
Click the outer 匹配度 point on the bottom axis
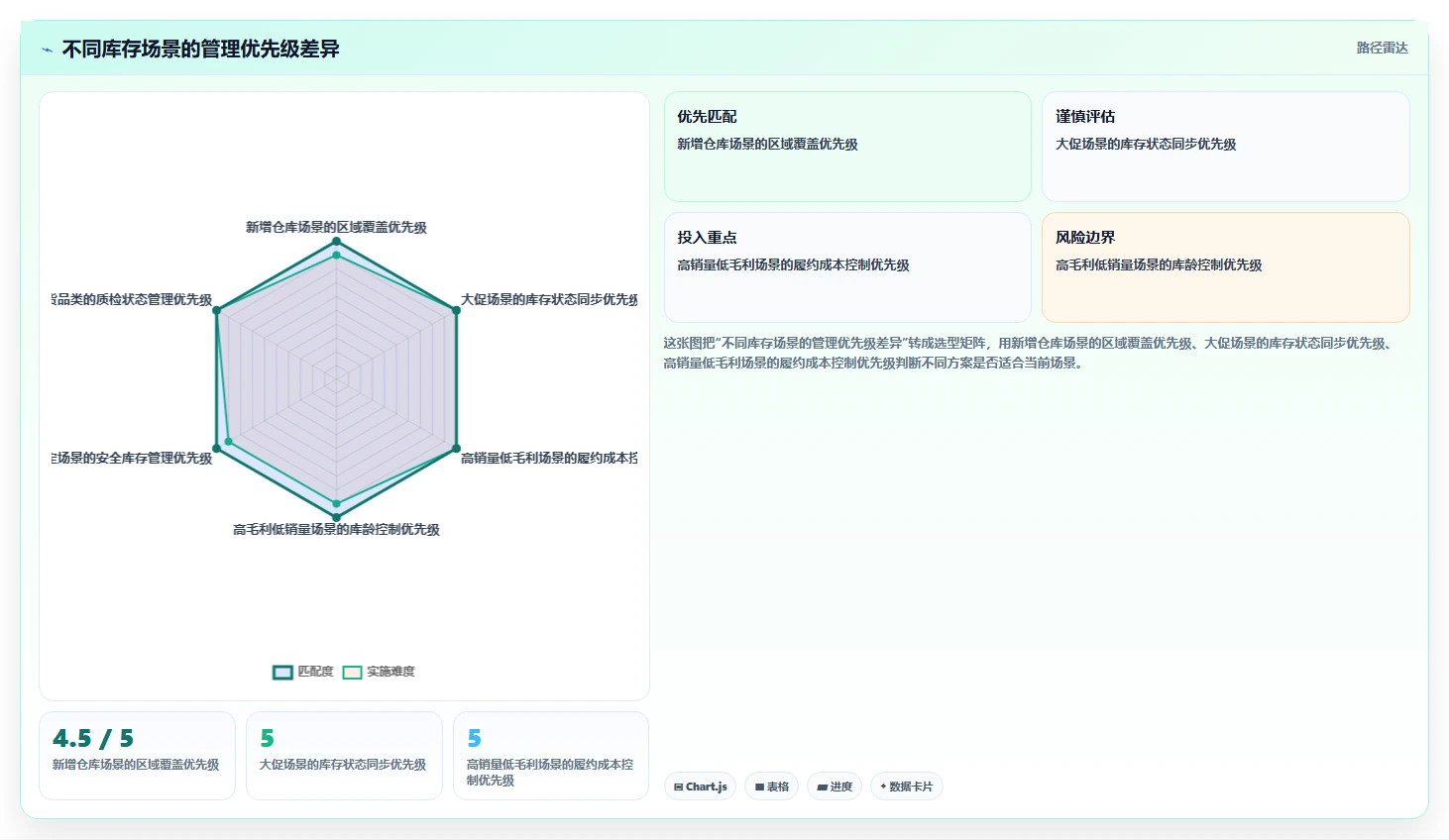[x=336, y=517]
